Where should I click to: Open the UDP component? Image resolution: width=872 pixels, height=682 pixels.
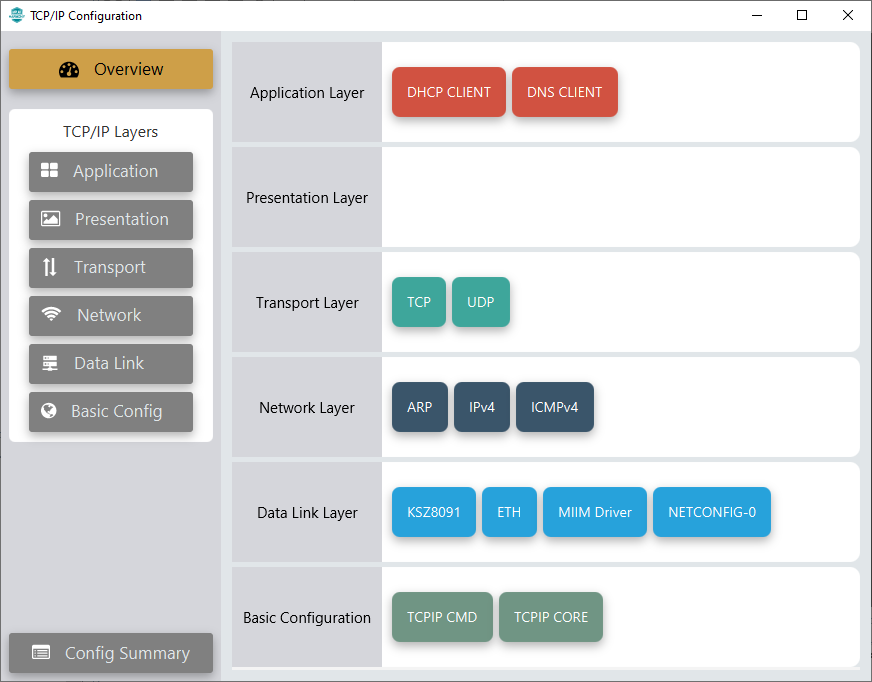click(x=480, y=302)
